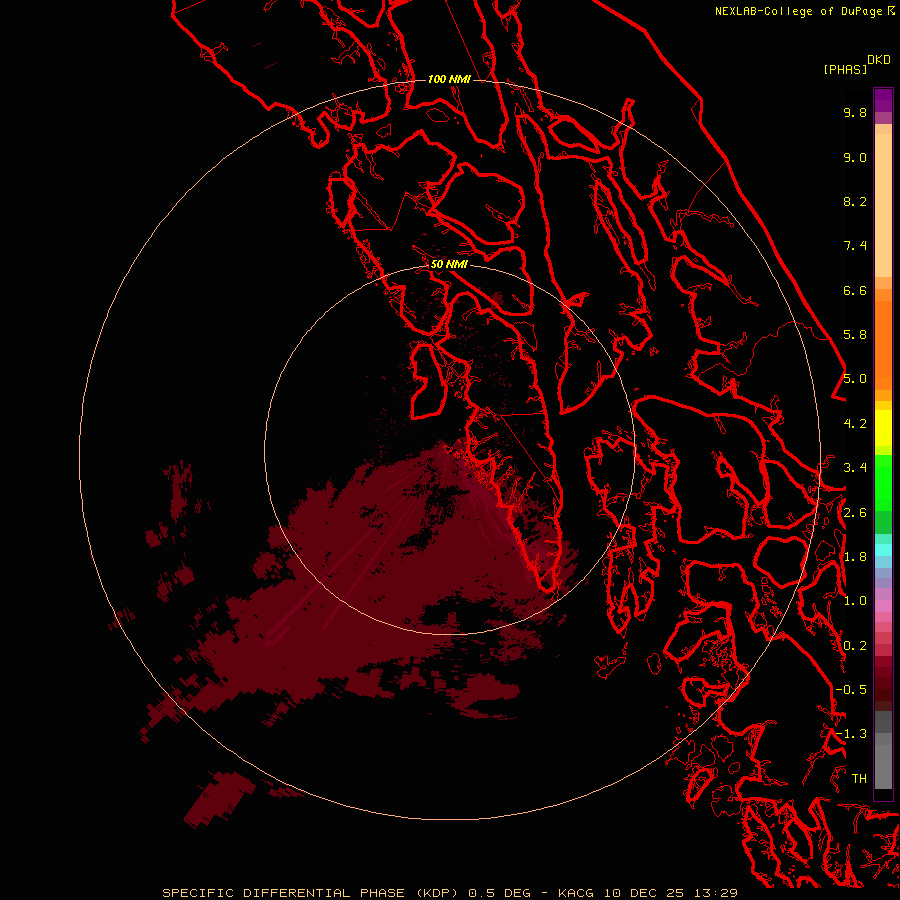This screenshot has height=900, width=900.
Task: Click the 1.0 color scale value
Action: (855, 601)
